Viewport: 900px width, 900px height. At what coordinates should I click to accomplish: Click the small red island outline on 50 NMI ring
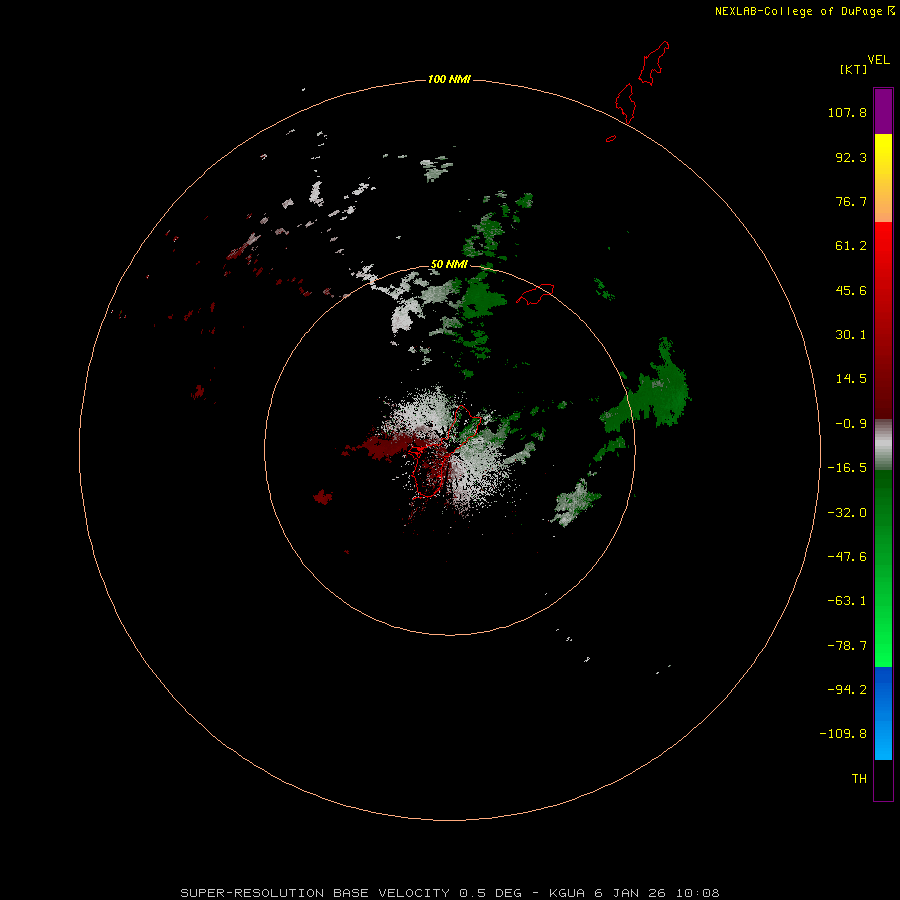click(535, 294)
